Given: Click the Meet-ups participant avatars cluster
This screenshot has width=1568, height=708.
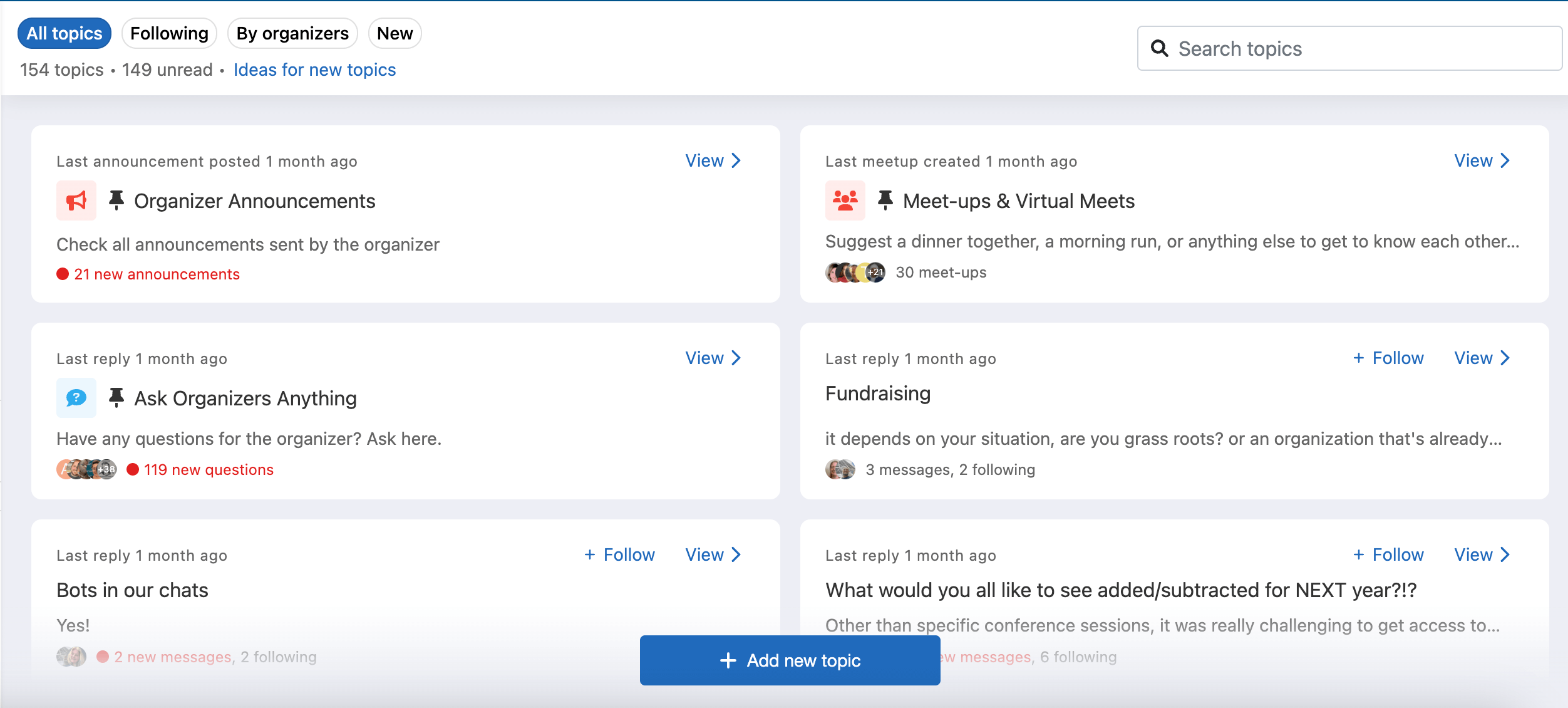Looking at the screenshot, I should pos(855,273).
